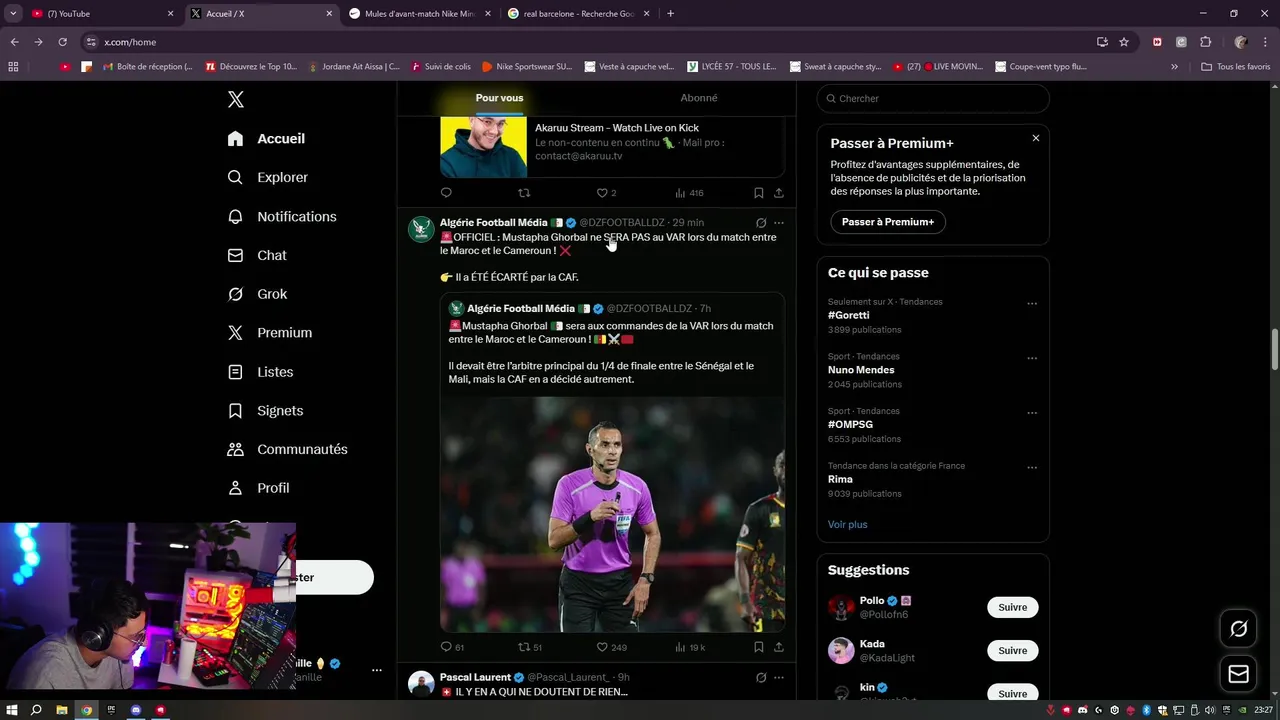Open Grok explain icon on Algérie Football post
Viewport: 1280px width, 720px height.
click(761, 223)
